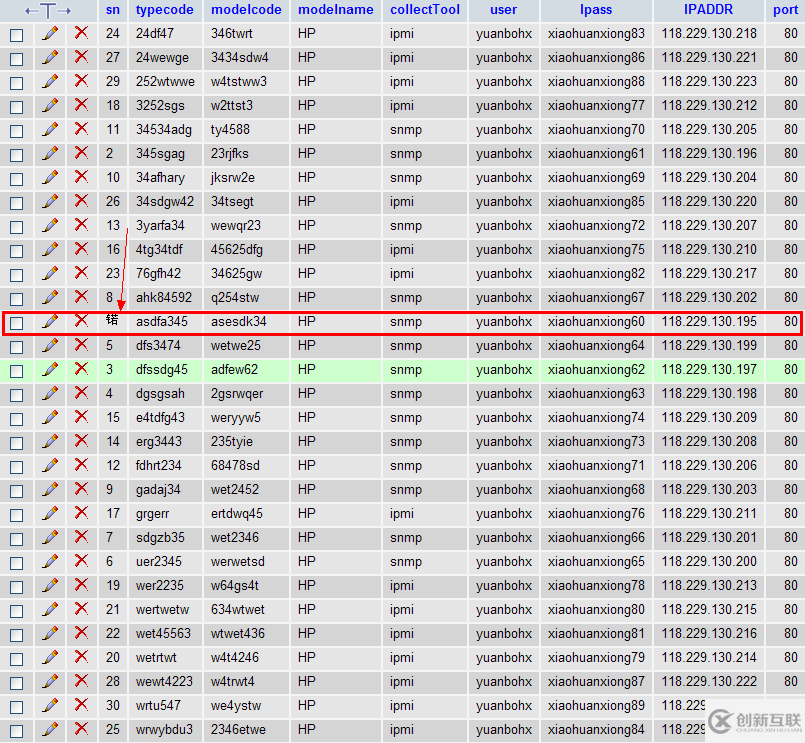The image size is (805, 743).
Task: Select modelcode cell 634wtwet
Action: coord(238,609)
